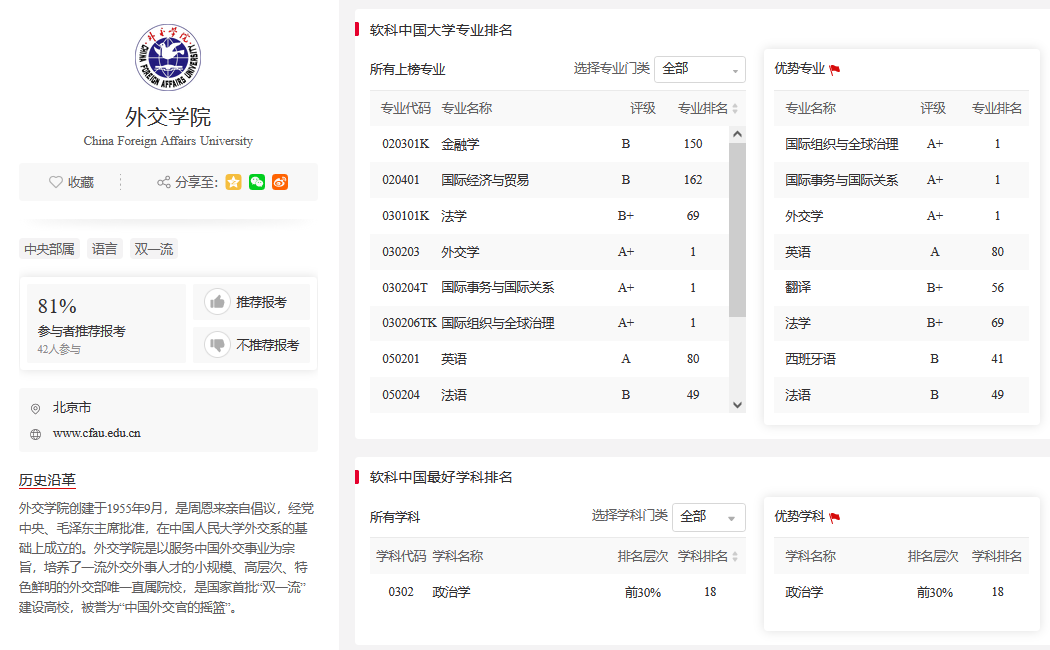This screenshot has width=1050, height=650.
Task: Click the 收藏 favorite button
Action: click(x=71, y=182)
